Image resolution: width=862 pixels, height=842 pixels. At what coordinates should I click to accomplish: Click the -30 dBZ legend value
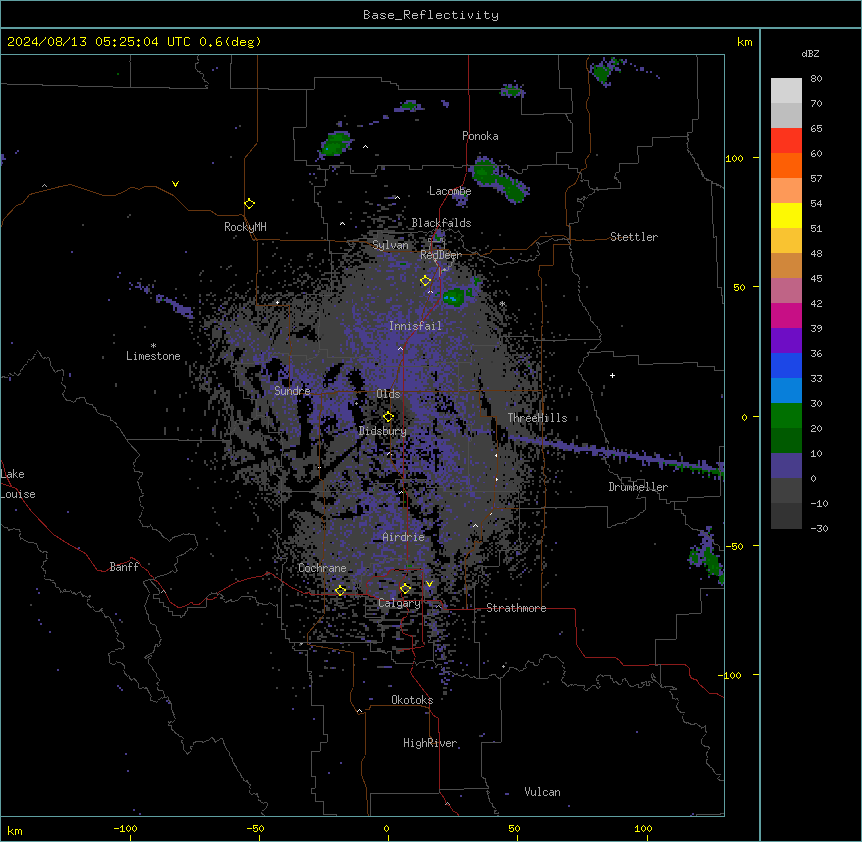pyautogui.click(x=819, y=529)
